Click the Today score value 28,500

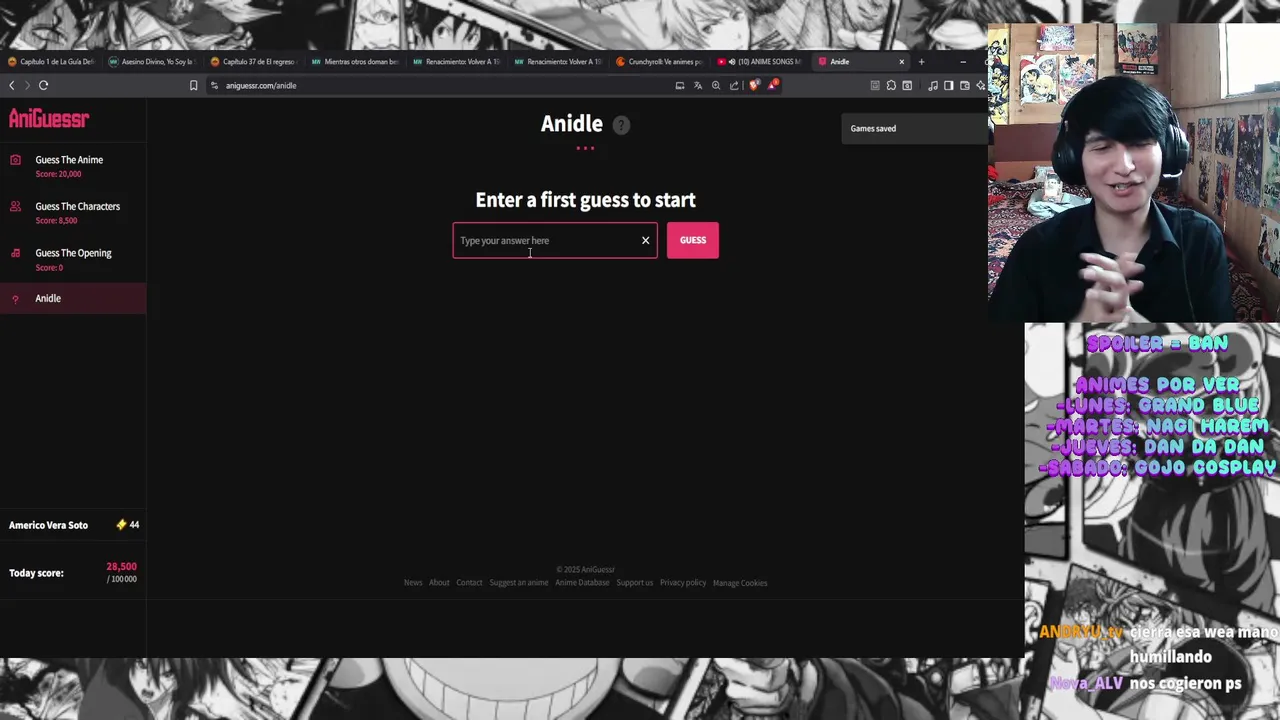click(x=122, y=567)
